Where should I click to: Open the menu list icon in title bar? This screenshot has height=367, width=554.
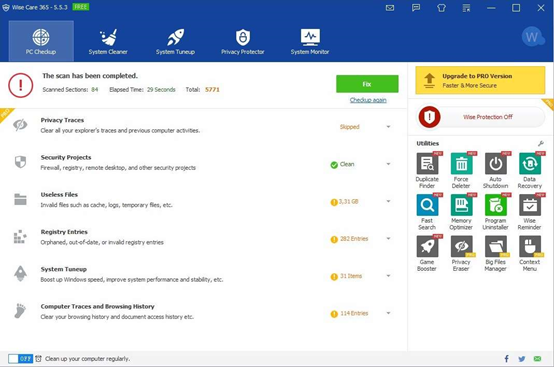click(x=466, y=8)
